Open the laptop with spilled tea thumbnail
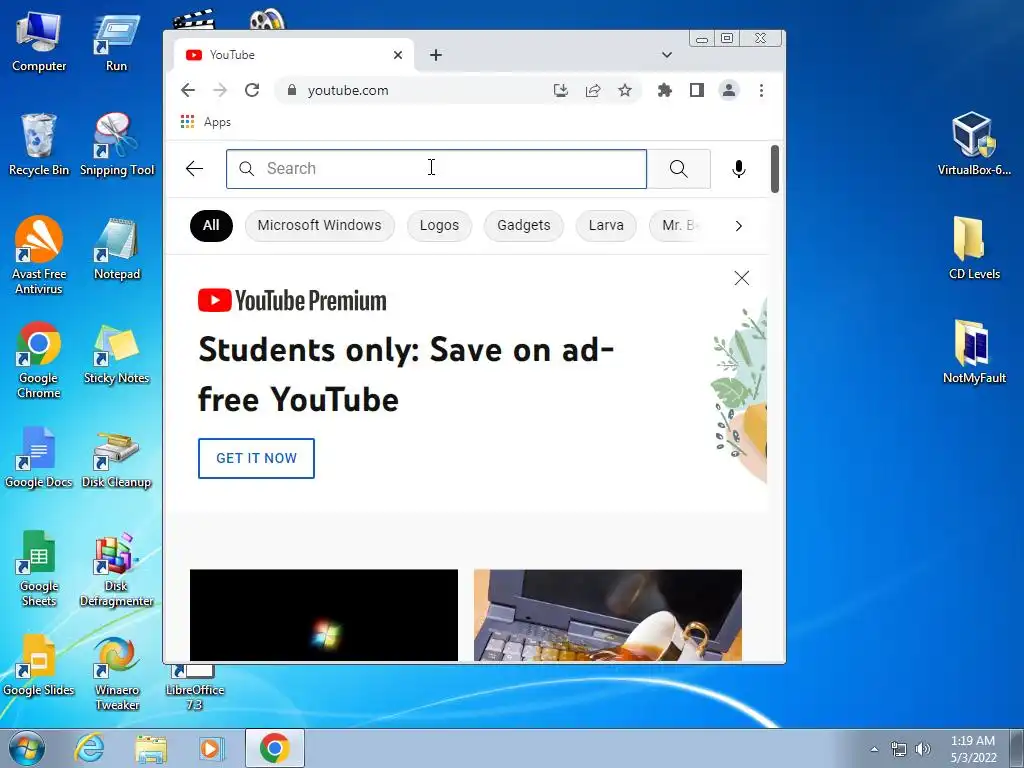 pos(608,615)
